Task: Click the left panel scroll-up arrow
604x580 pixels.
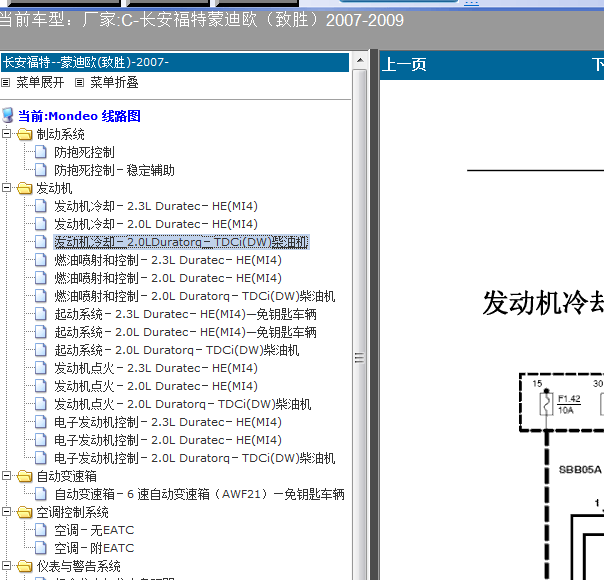Action: pos(360,60)
